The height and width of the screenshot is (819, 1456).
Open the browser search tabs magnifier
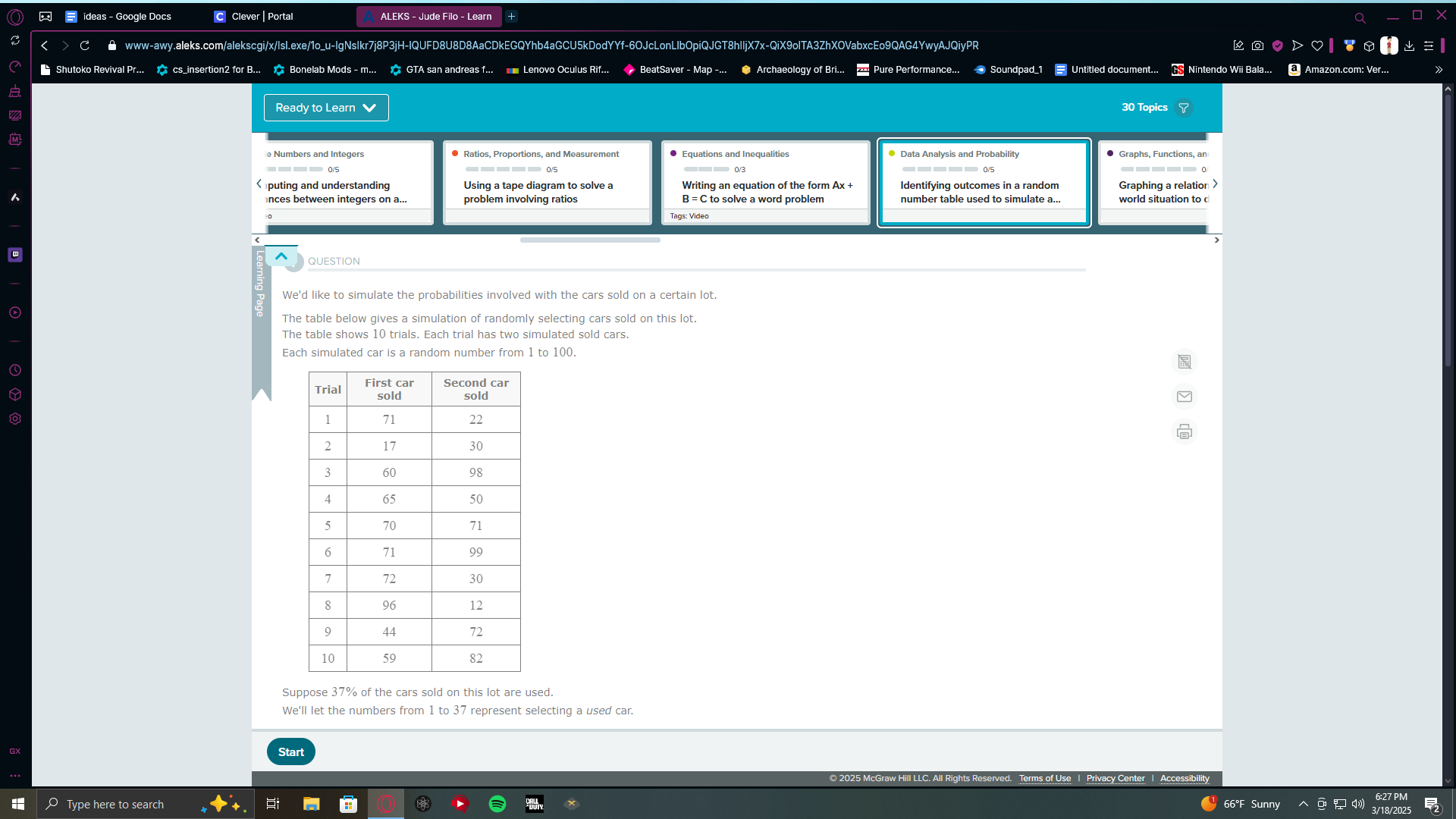[x=1360, y=17]
